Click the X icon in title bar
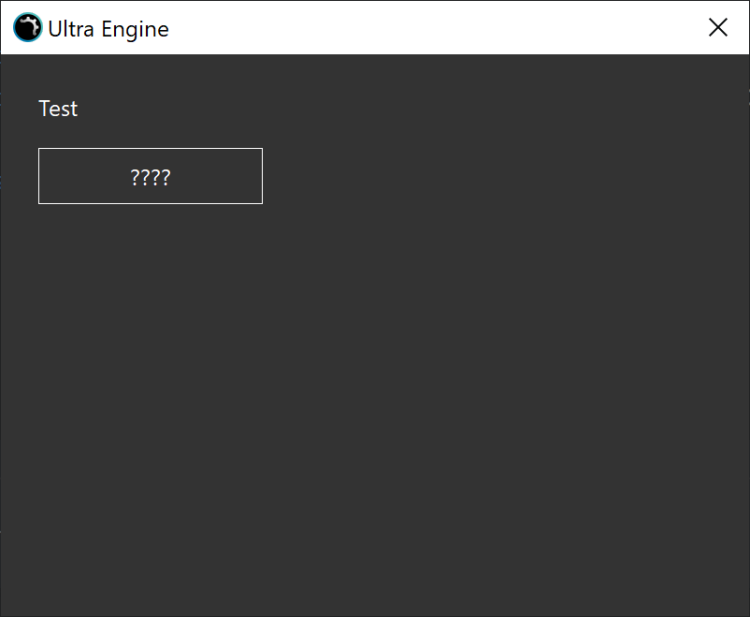Screen dimensions: 750x617 (717, 28)
